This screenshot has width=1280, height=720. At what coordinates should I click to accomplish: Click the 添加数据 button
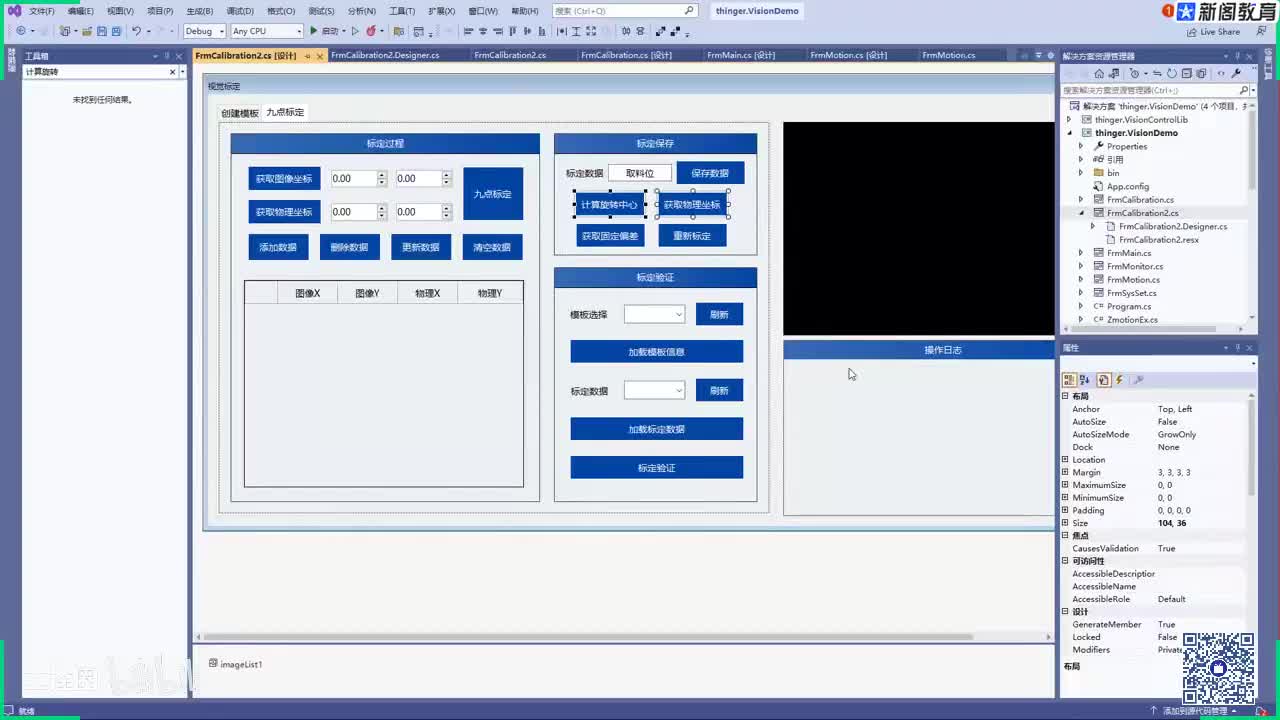[x=278, y=247]
